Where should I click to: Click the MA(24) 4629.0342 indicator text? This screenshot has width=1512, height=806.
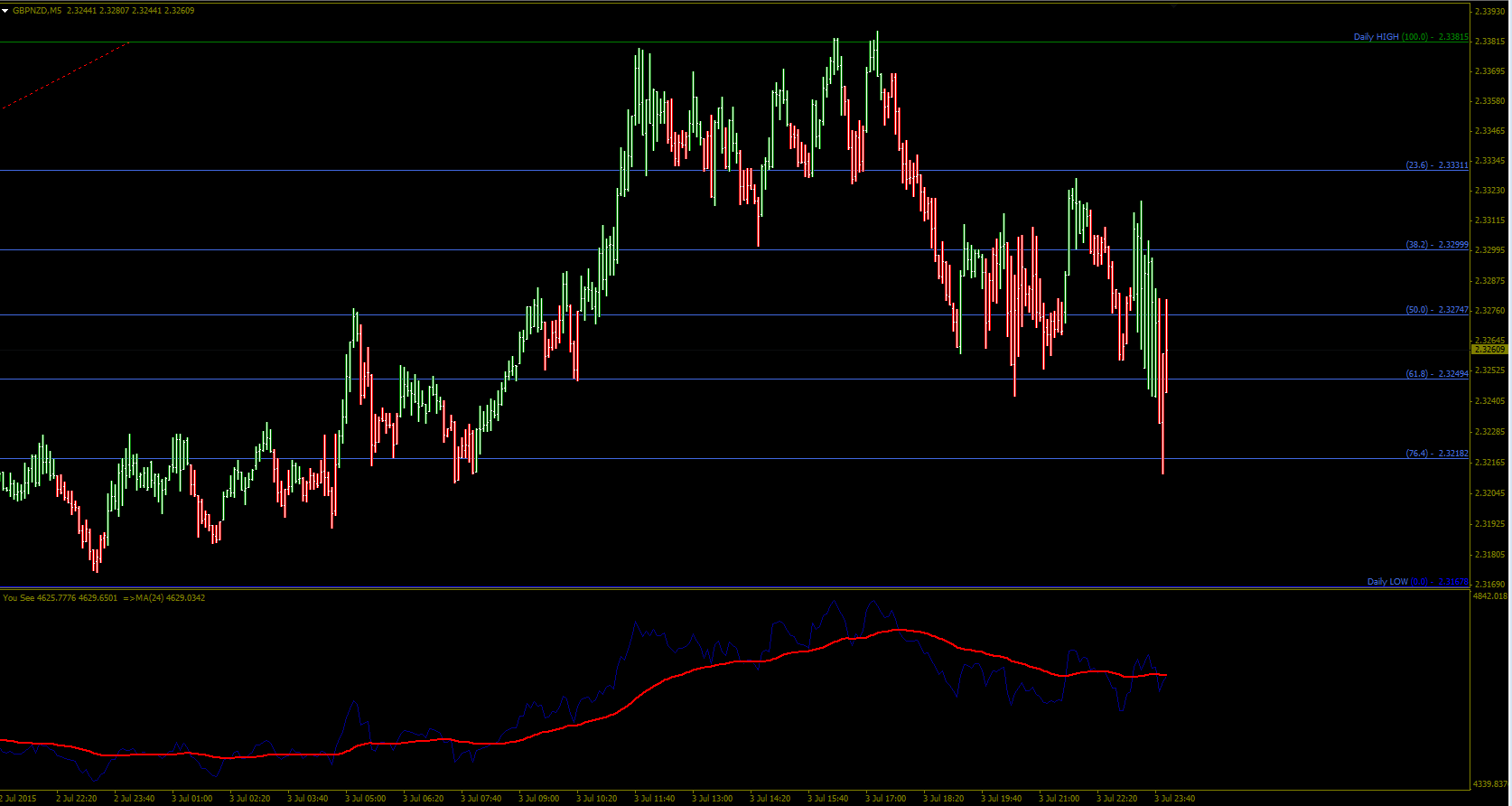pos(169,597)
